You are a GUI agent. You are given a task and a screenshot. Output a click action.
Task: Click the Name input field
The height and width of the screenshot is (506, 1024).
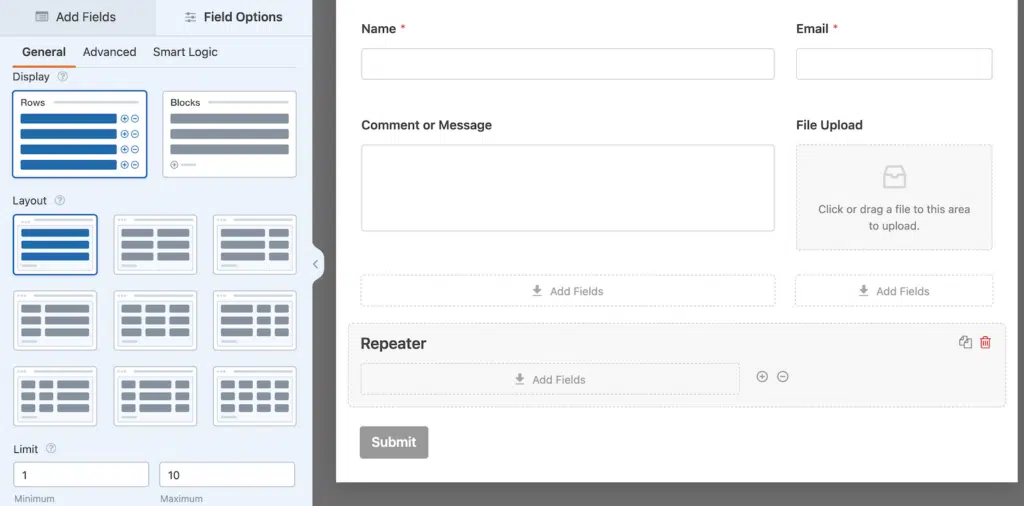pyautogui.click(x=568, y=64)
